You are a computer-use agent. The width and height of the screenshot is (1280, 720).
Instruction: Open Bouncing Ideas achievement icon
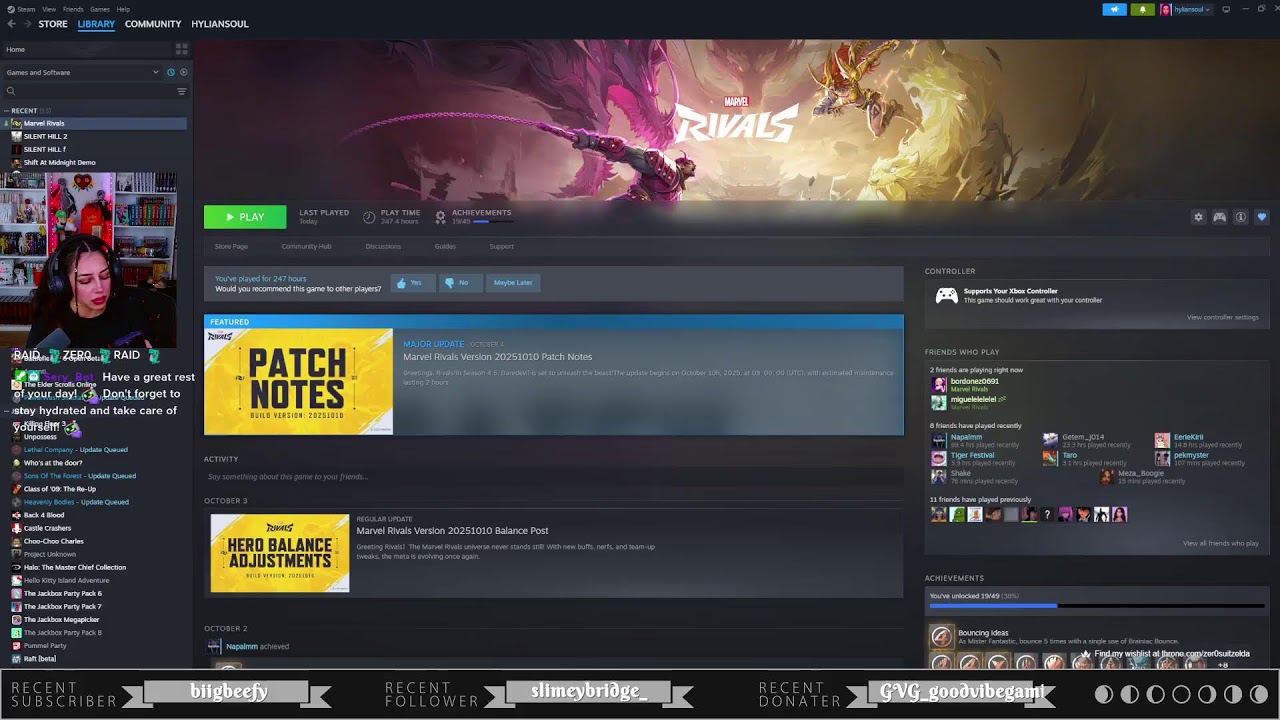tap(941, 636)
